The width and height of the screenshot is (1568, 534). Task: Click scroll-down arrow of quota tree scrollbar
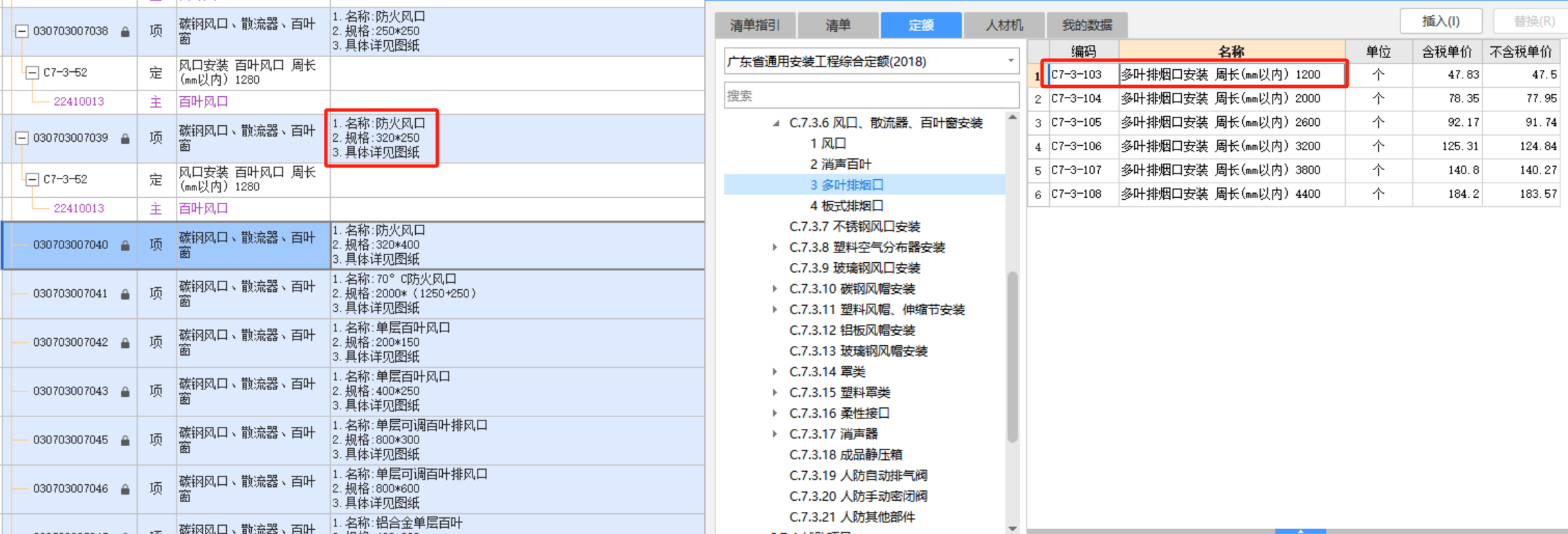coord(1012,528)
